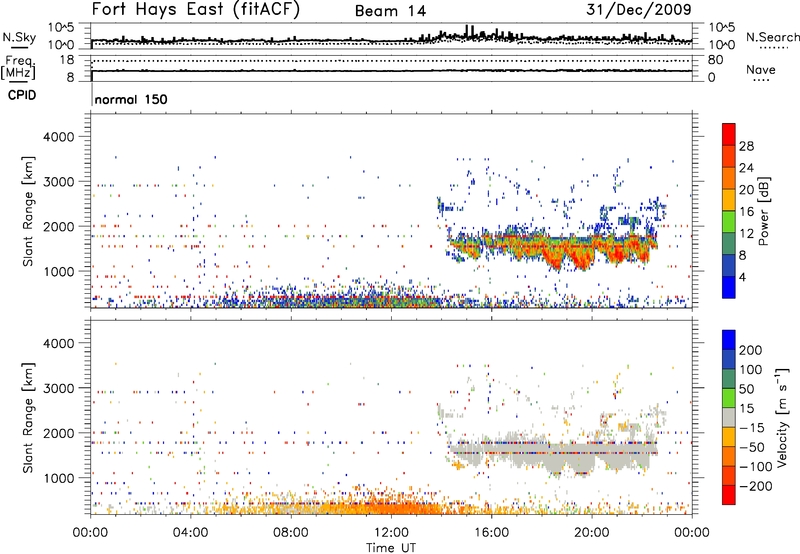Click the "CPID" row label
800x554 pixels.
(22, 95)
